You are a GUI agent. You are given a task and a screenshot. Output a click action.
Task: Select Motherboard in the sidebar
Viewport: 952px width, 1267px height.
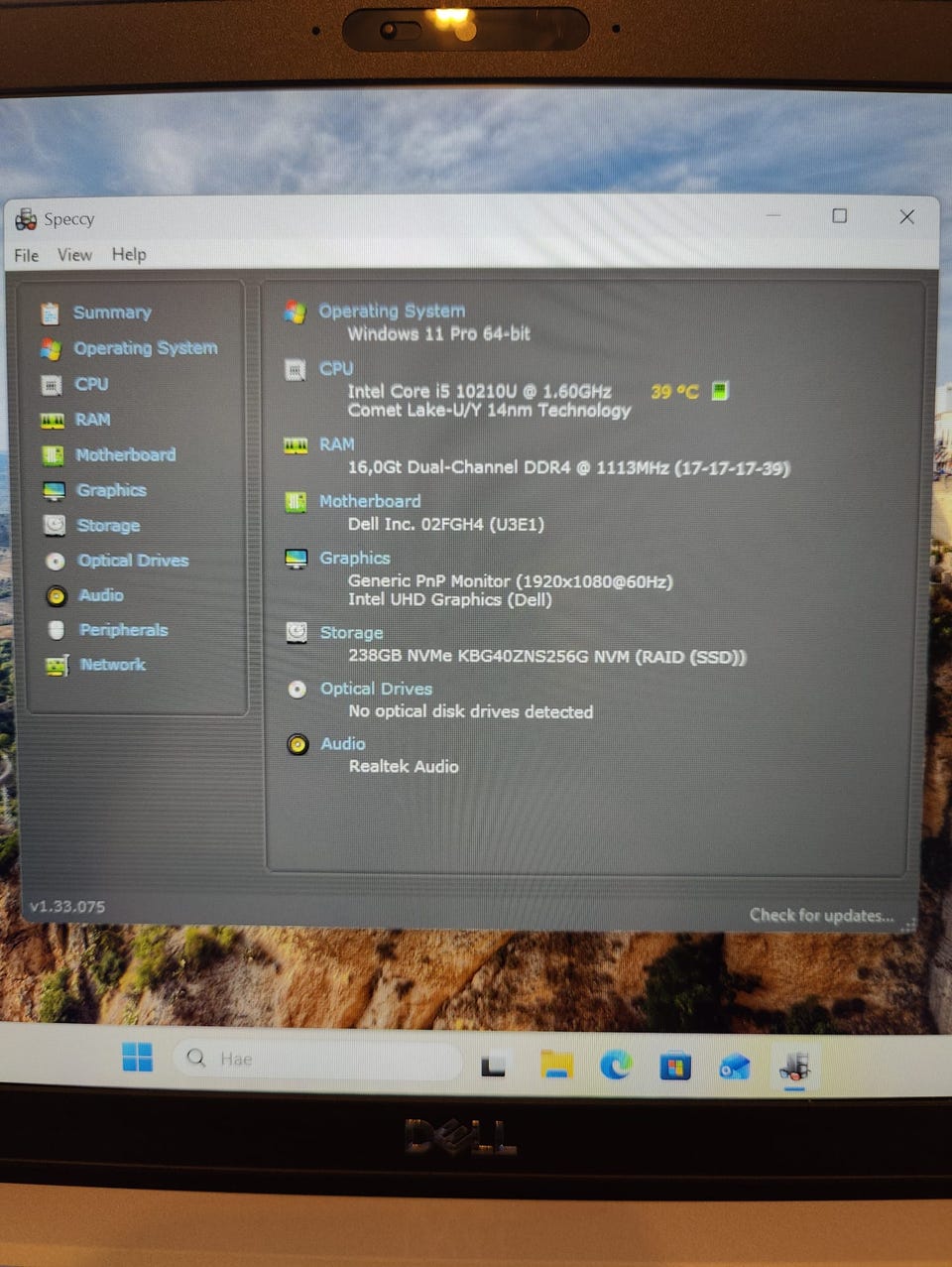126,454
